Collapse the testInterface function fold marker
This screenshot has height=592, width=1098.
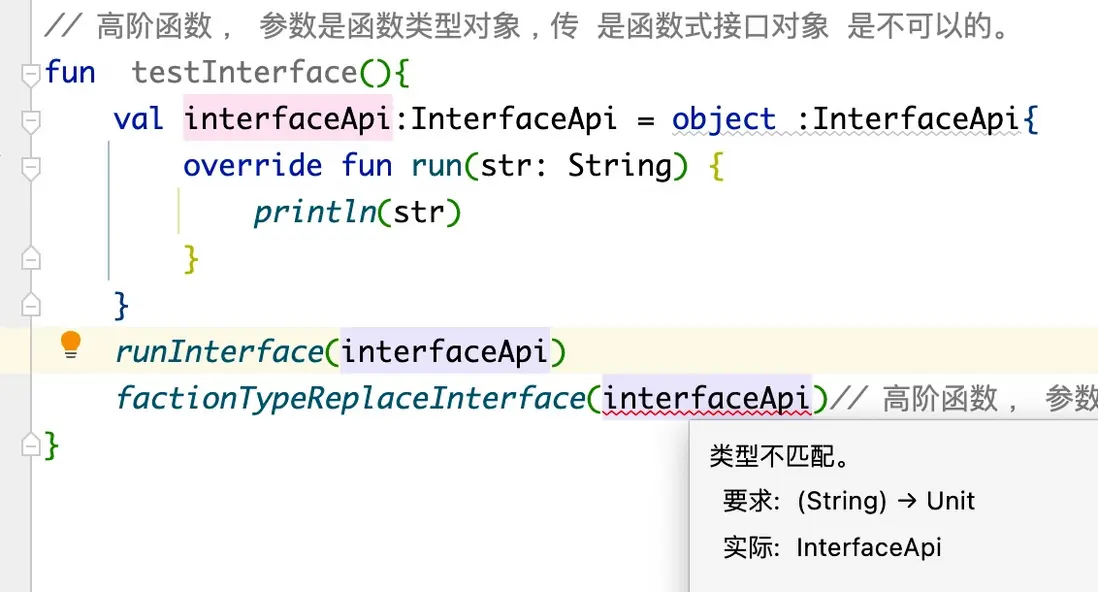(31, 75)
